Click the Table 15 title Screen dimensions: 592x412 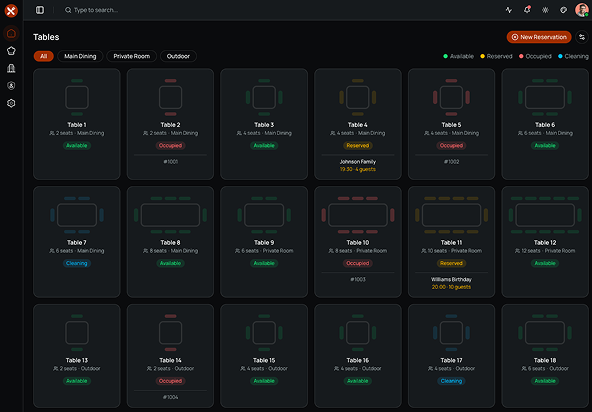[264, 360]
